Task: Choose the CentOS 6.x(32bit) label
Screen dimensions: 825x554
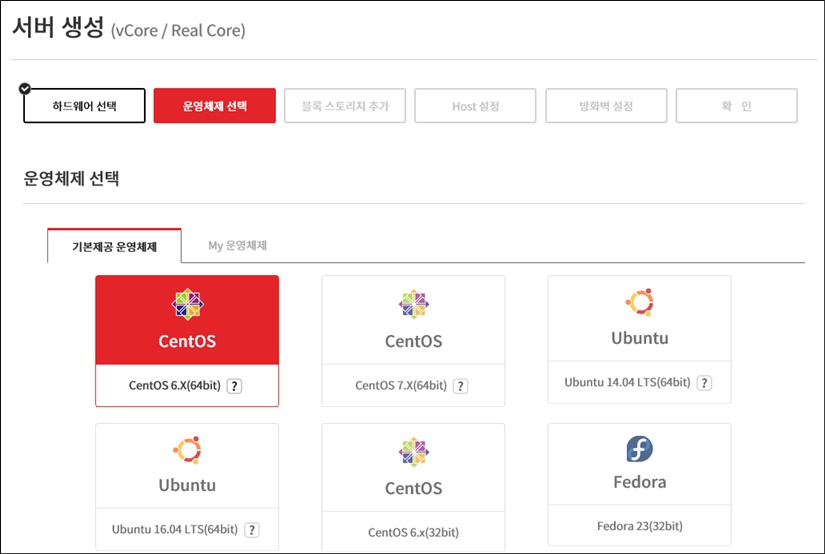Action: (x=414, y=532)
